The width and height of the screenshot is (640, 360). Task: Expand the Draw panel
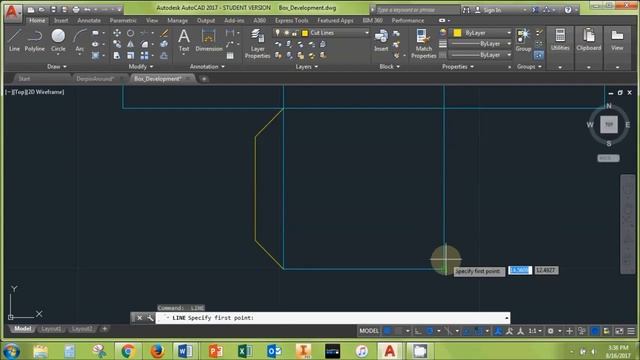57,67
